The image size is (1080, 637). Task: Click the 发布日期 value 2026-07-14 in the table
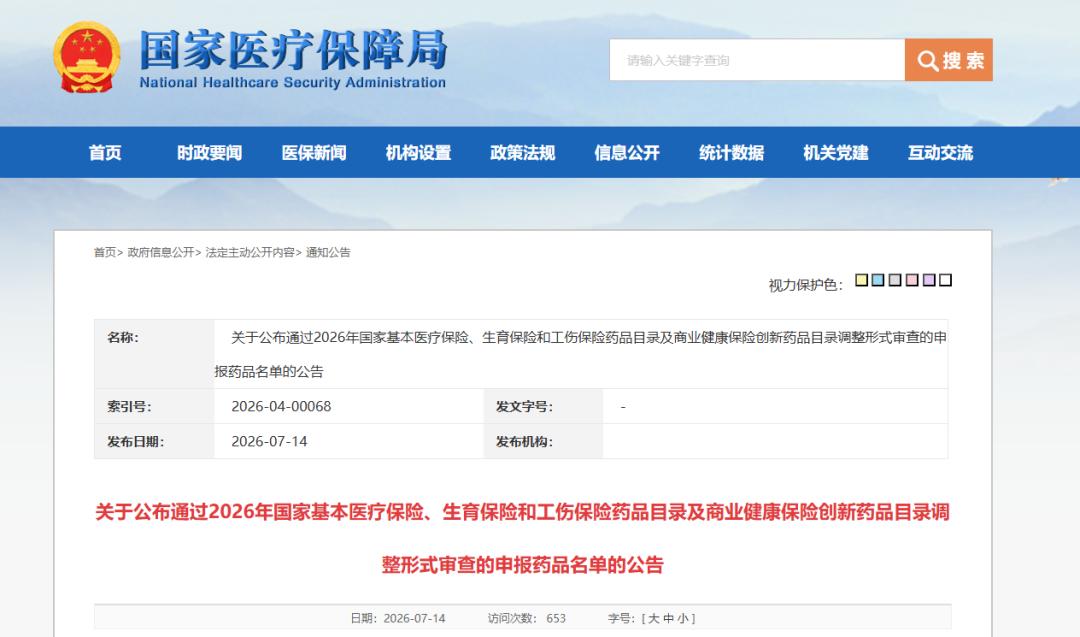pos(269,441)
